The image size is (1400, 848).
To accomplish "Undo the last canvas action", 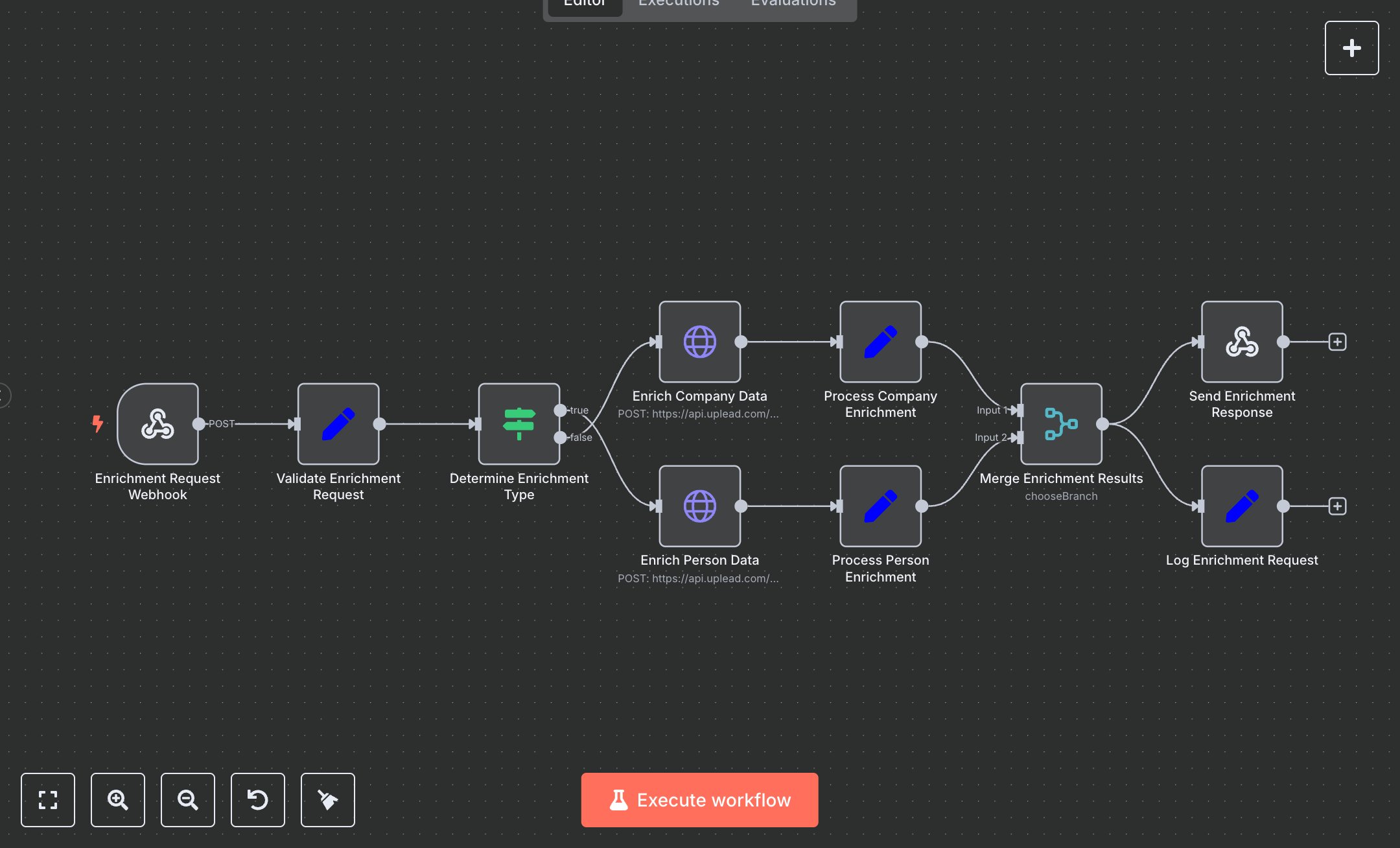I will click(x=257, y=800).
